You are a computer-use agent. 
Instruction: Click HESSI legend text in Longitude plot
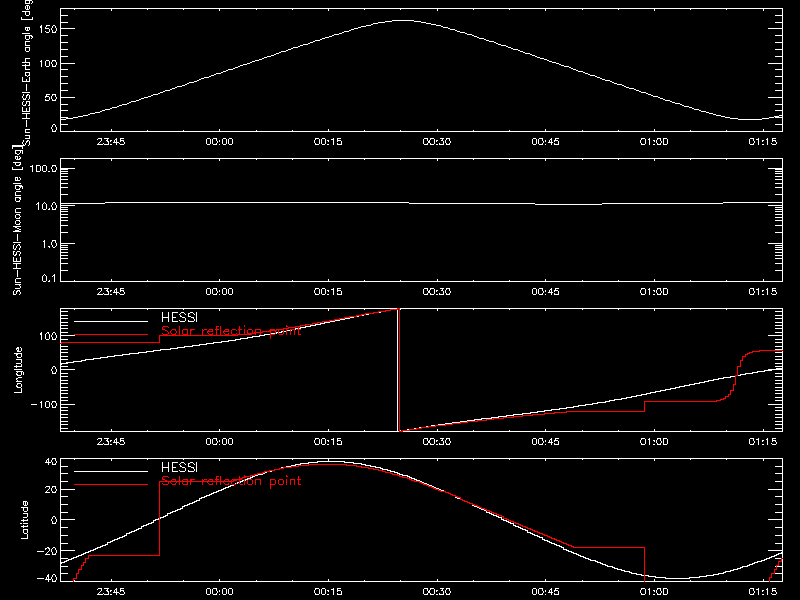[x=179, y=317]
